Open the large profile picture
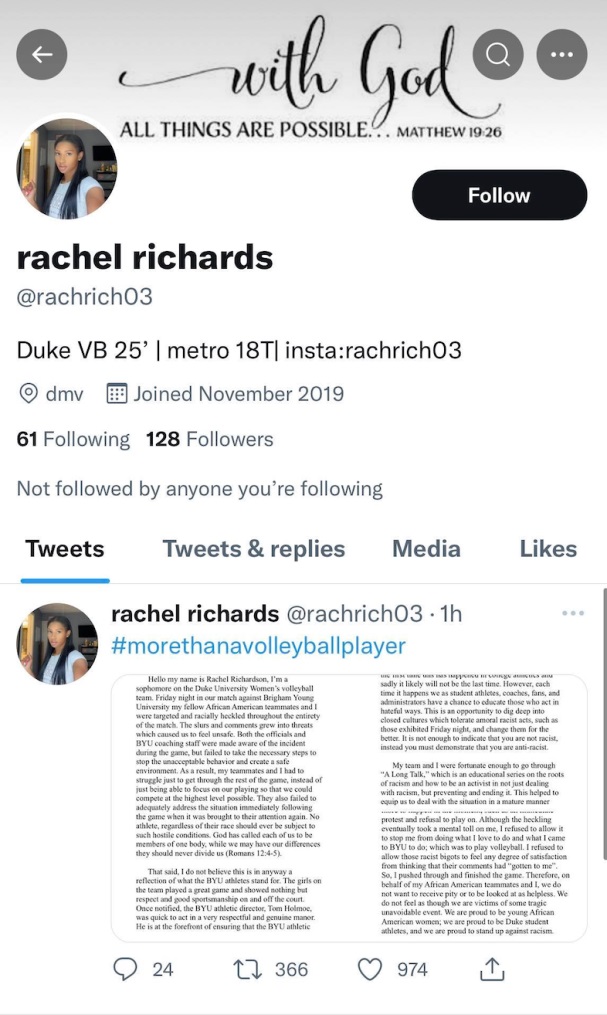Image resolution: width=607 pixels, height=1015 pixels. tap(67, 168)
